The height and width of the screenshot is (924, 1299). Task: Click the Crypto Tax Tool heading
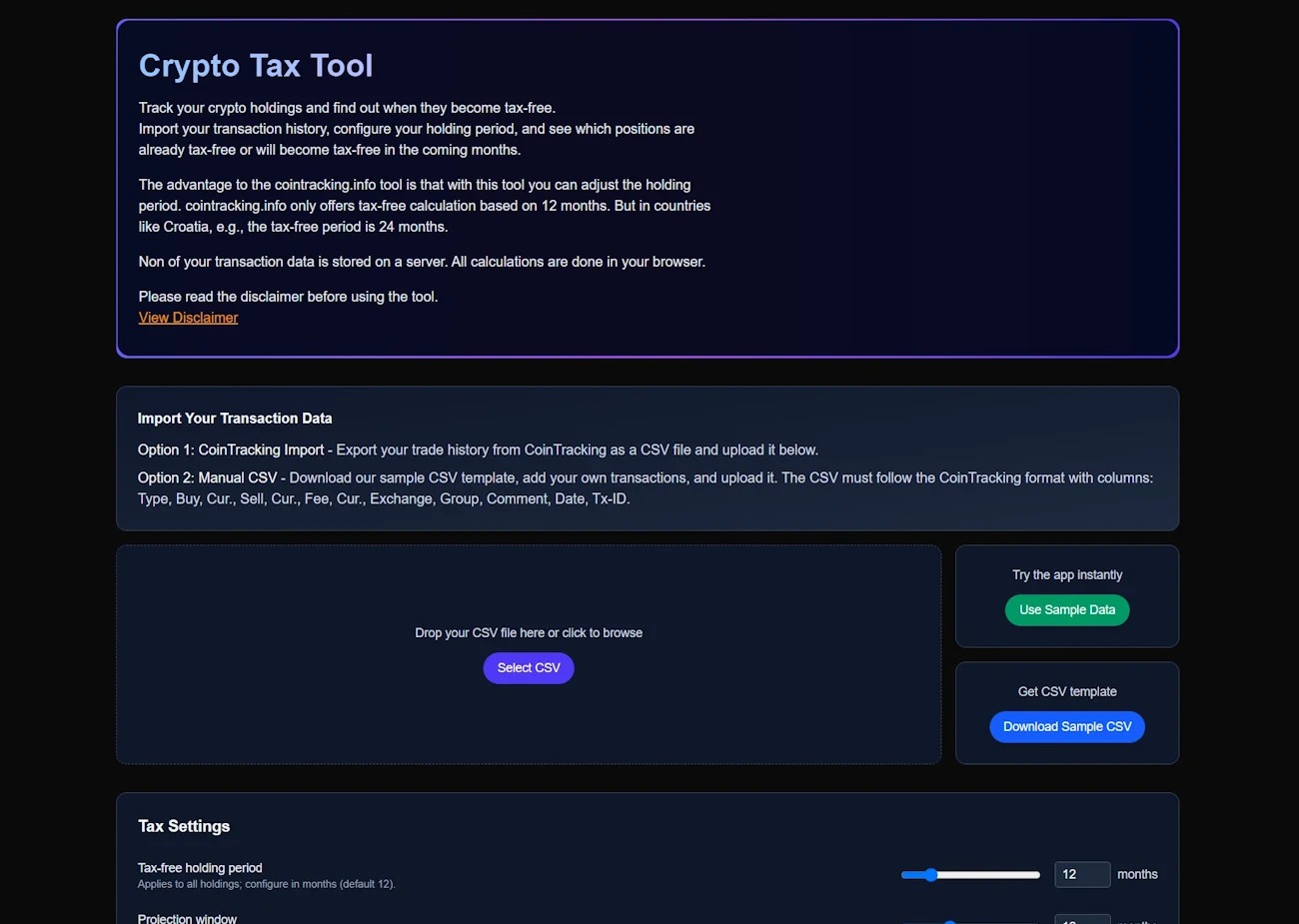point(256,66)
